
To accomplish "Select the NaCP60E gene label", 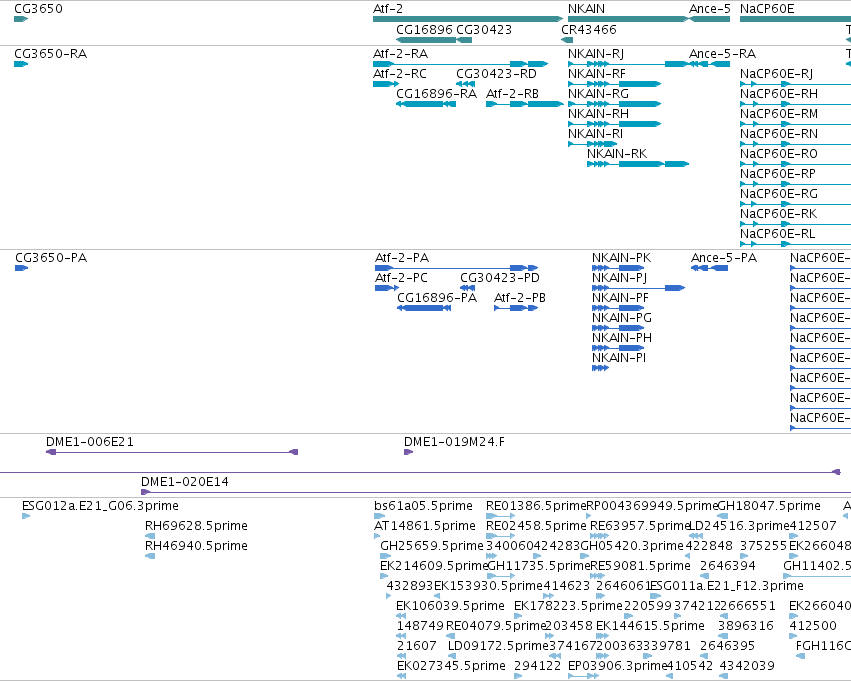I will tap(767, 9).
